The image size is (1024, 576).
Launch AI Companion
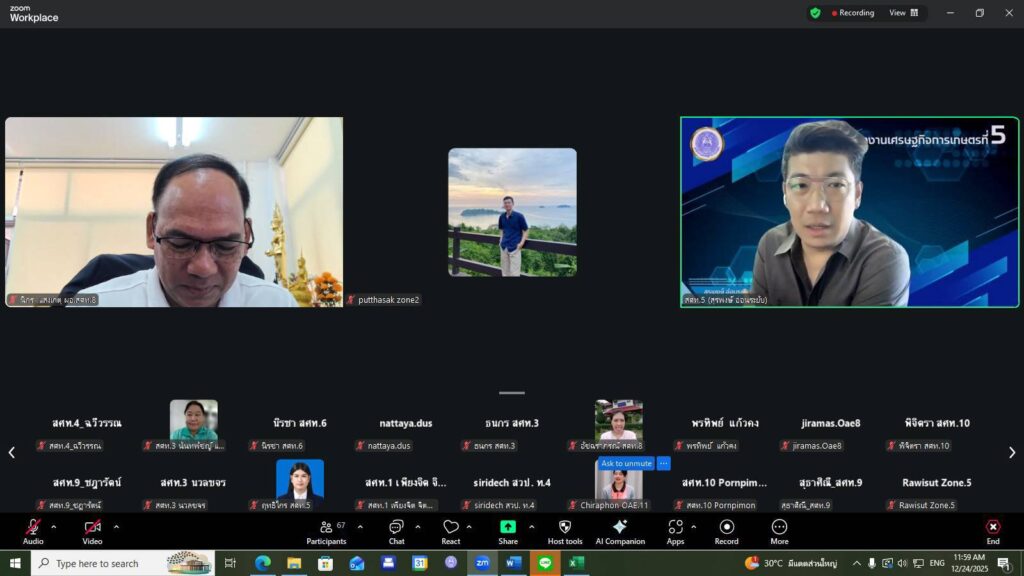tap(620, 530)
